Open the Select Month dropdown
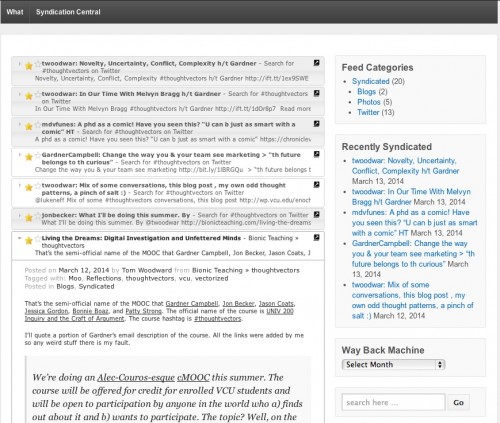Screen dimensions: 500x423 tap(393, 365)
